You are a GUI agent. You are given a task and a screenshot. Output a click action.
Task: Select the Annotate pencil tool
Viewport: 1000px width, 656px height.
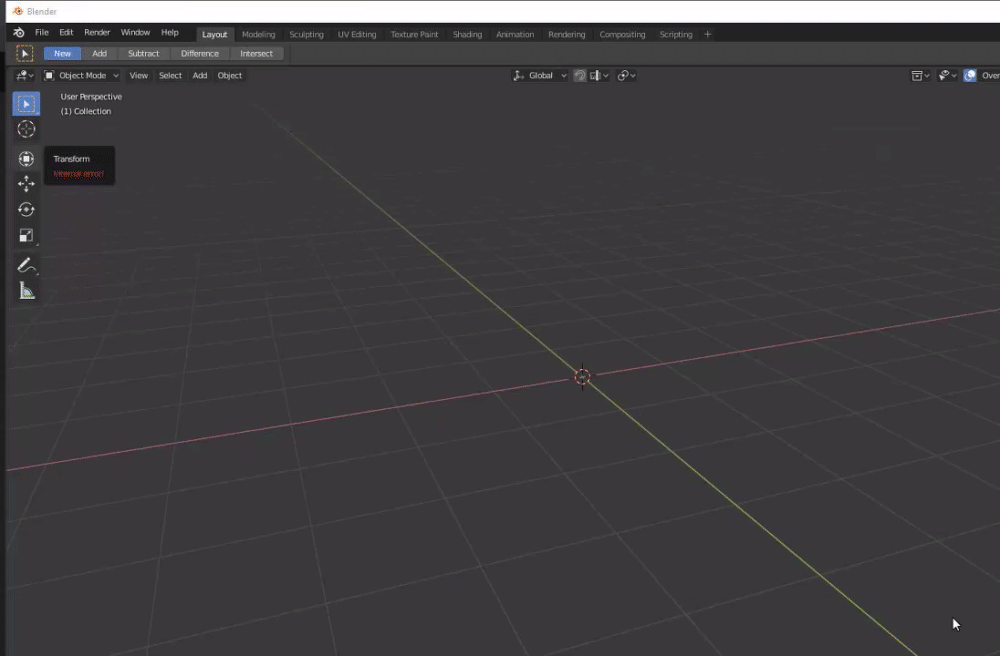point(26,265)
